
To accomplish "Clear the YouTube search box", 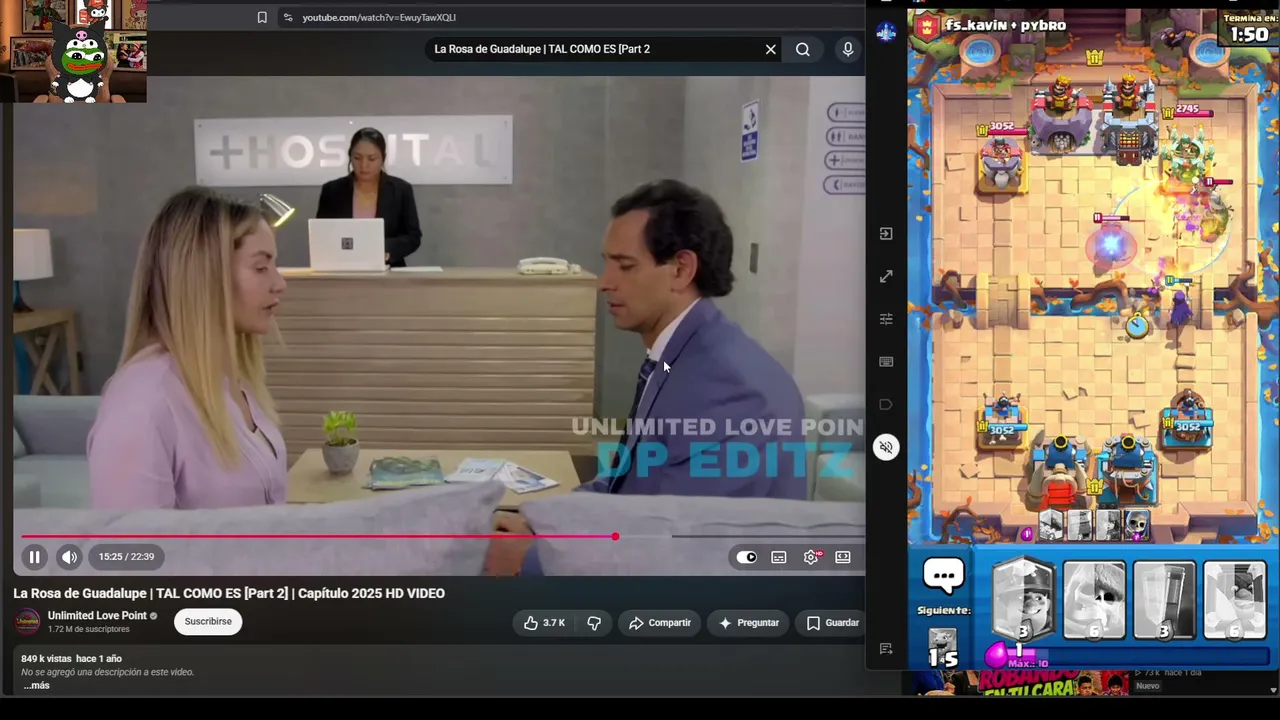I will (x=771, y=49).
